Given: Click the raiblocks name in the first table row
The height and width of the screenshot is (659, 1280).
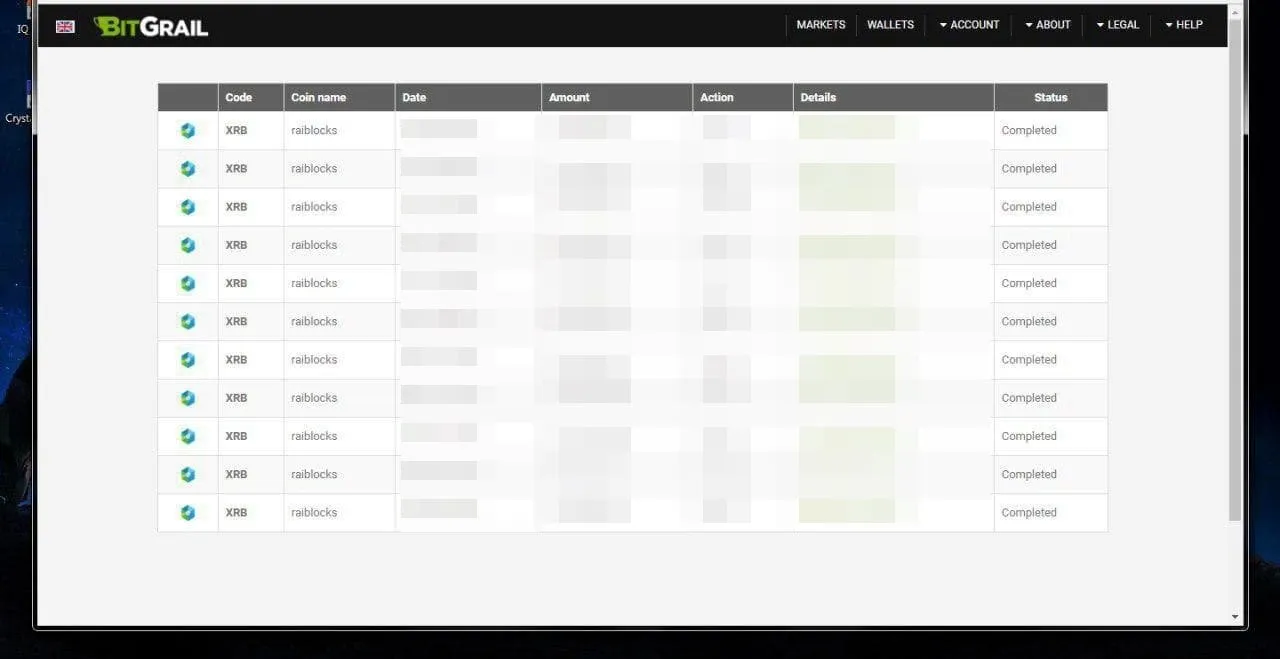Looking at the screenshot, I should (314, 130).
